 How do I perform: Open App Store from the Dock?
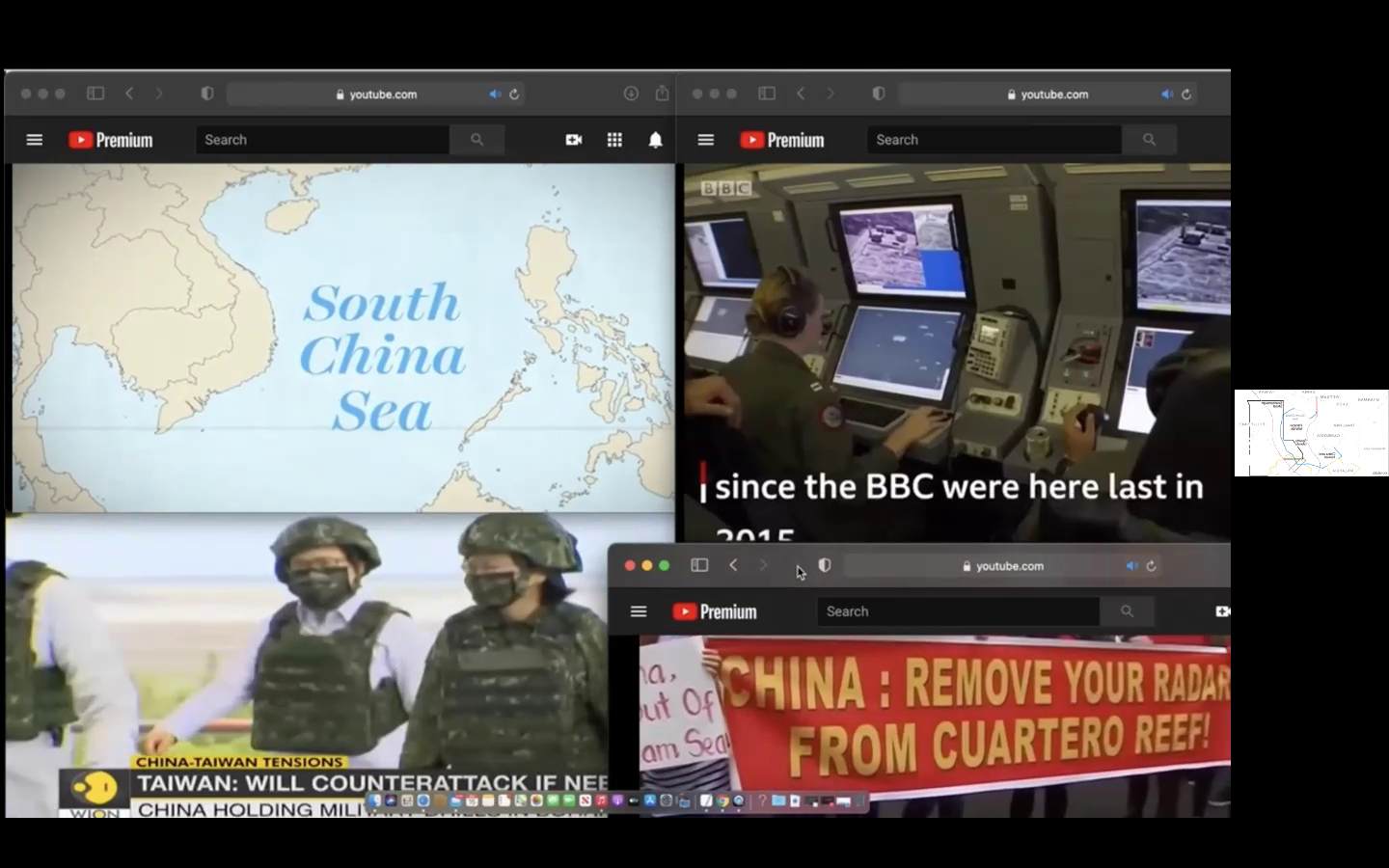pyautogui.click(x=650, y=800)
